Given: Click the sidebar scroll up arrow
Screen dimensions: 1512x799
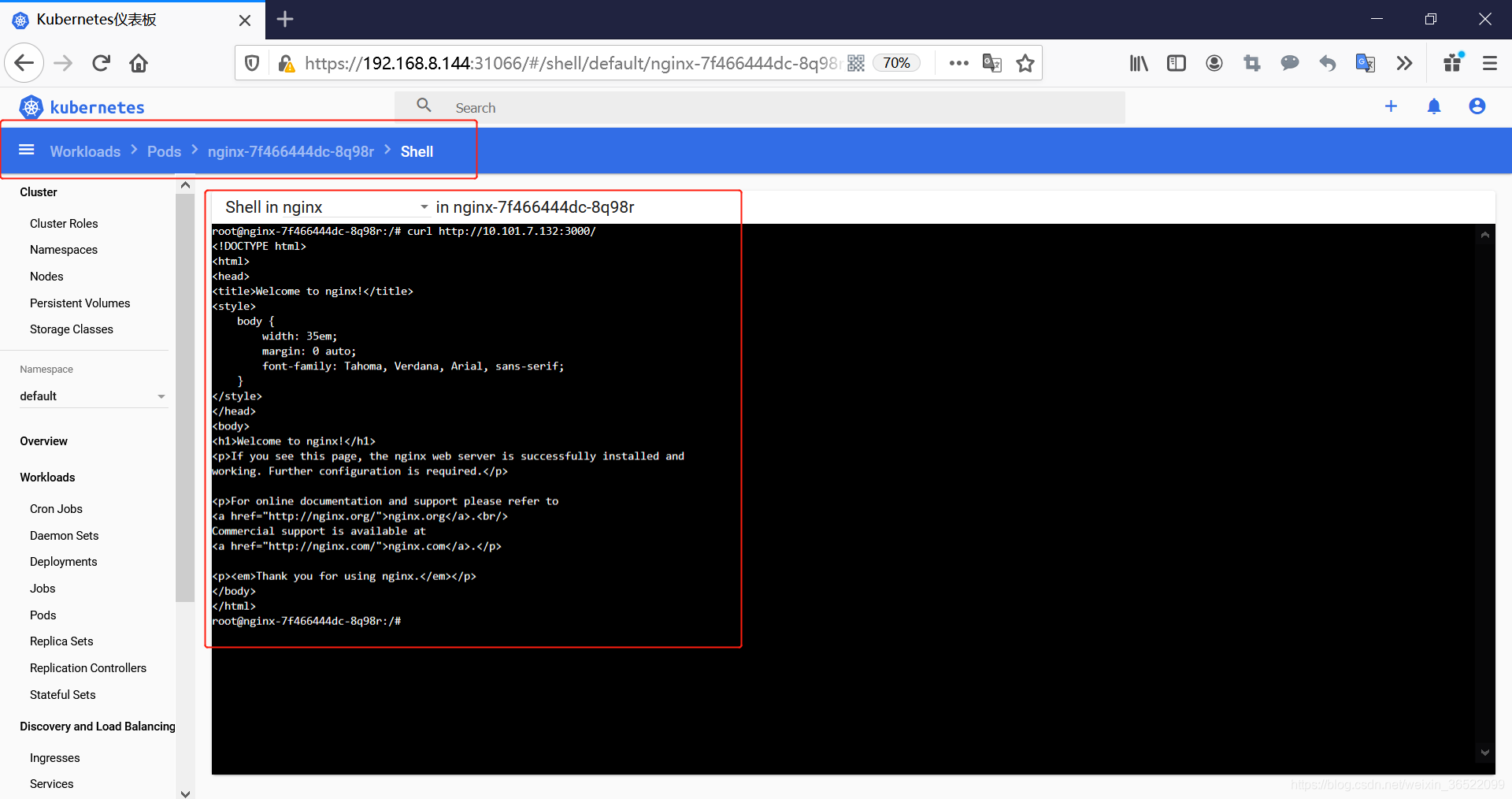Looking at the screenshot, I should pos(185,185).
